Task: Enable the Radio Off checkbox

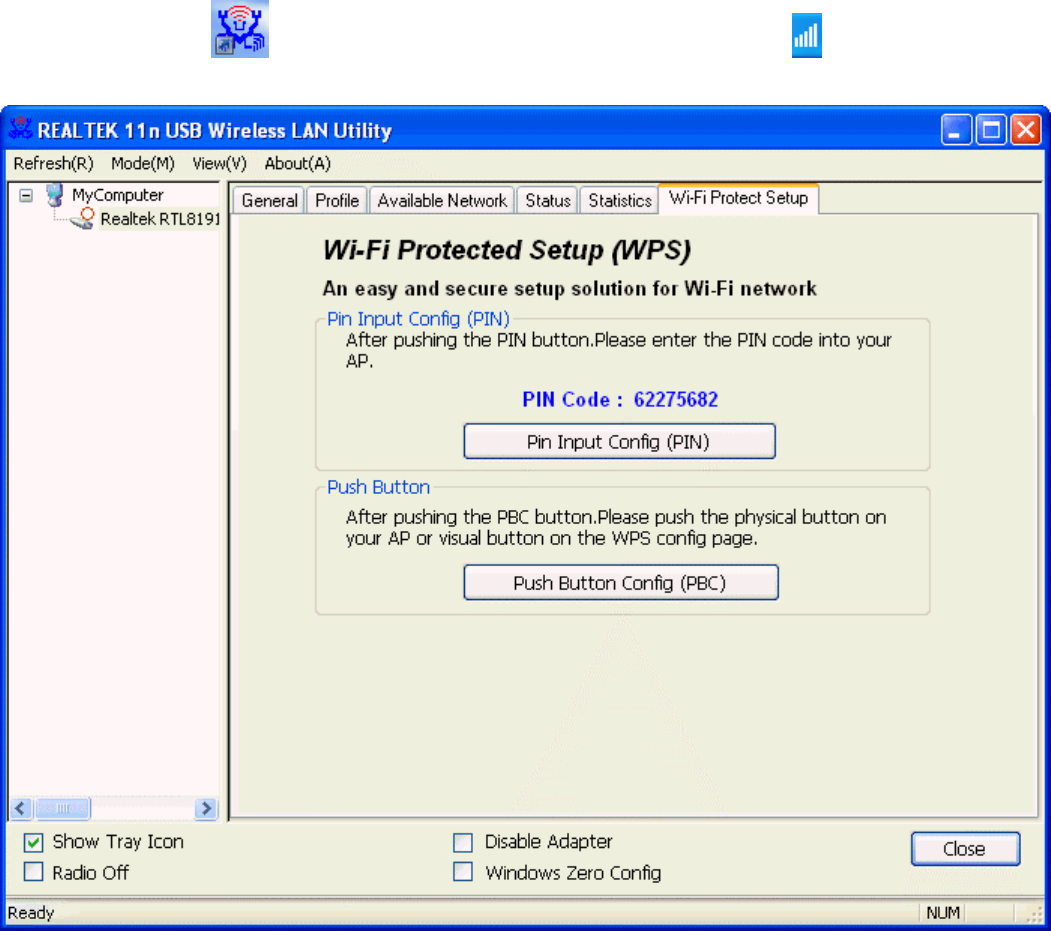Action: point(34,872)
